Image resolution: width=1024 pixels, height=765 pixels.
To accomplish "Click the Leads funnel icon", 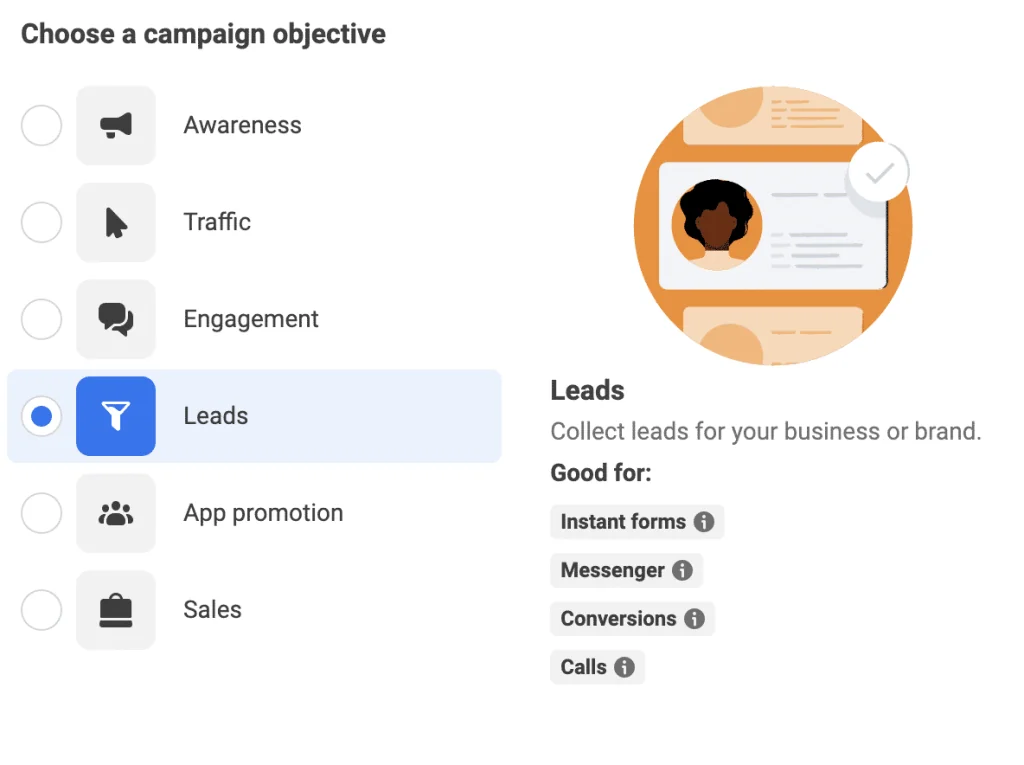I will click(116, 416).
